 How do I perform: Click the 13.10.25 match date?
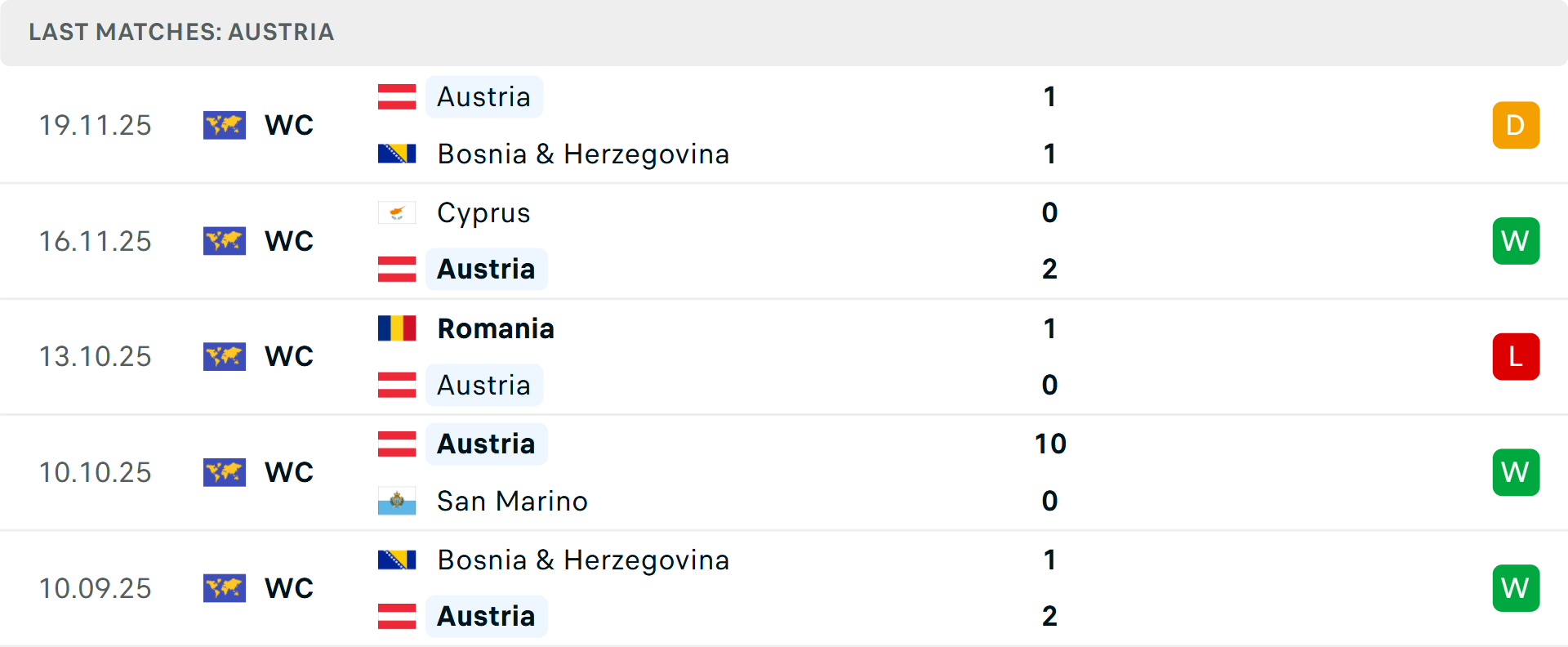click(x=96, y=357)
